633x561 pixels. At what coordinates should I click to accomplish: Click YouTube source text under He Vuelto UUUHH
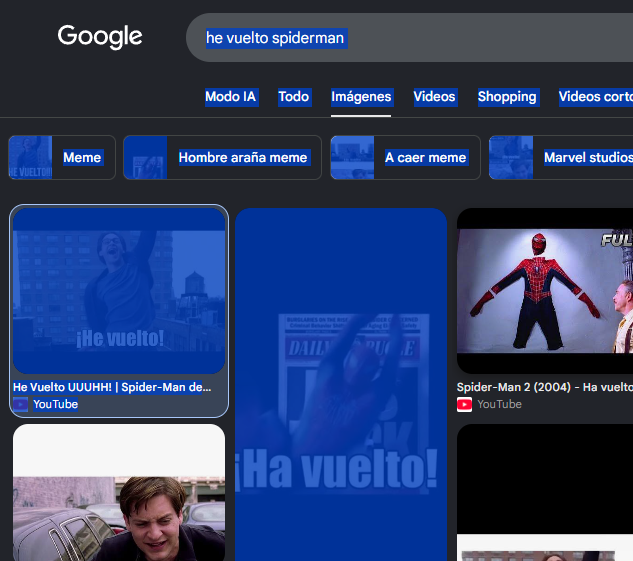(x=55, y=404)
